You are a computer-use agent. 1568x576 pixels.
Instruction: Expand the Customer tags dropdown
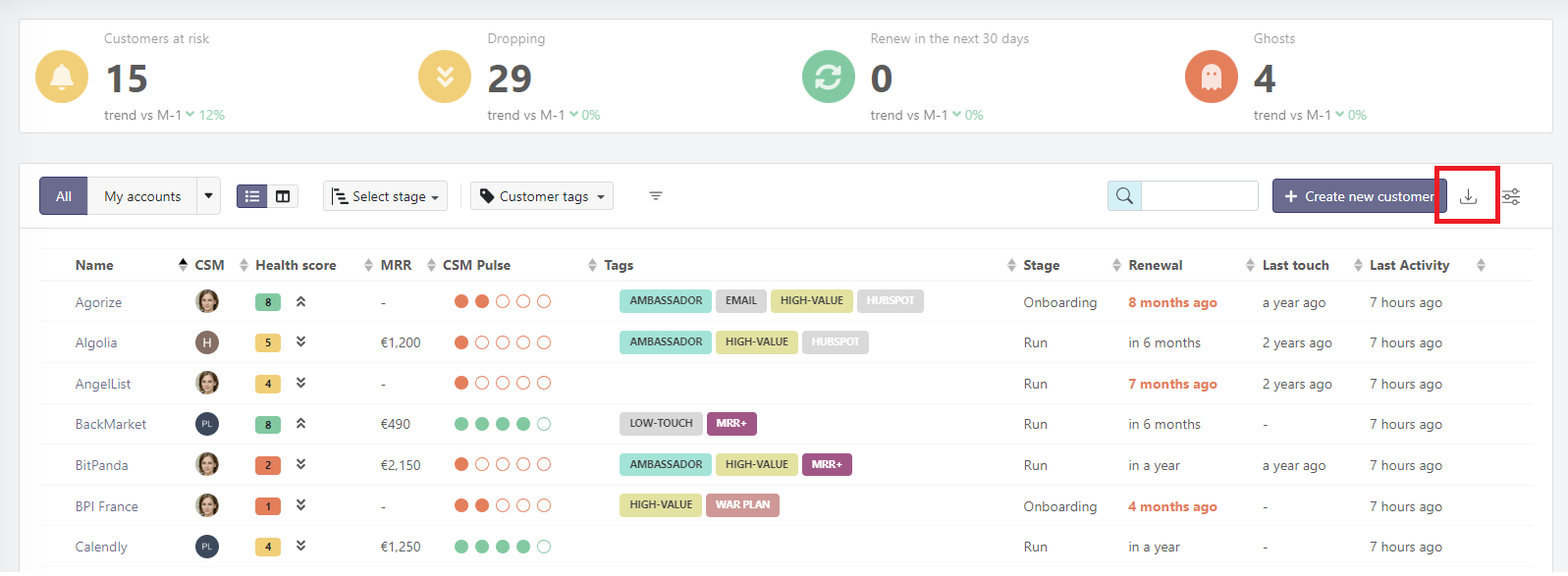[x=542, y=196]
